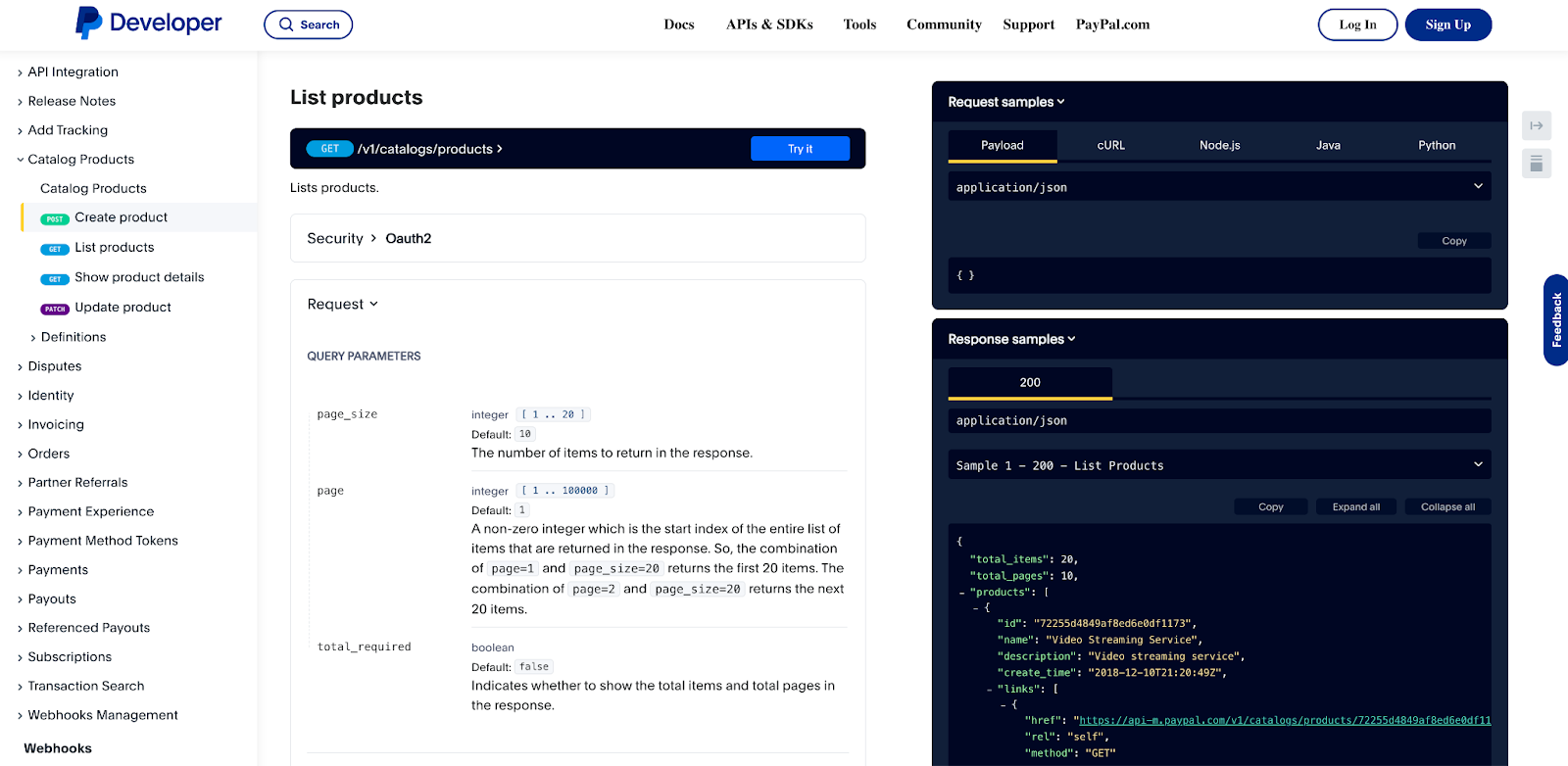The height and width of the screenshot is (766, 1568).
Task: Switch to the cURL tab
Action: (1110, 145)
